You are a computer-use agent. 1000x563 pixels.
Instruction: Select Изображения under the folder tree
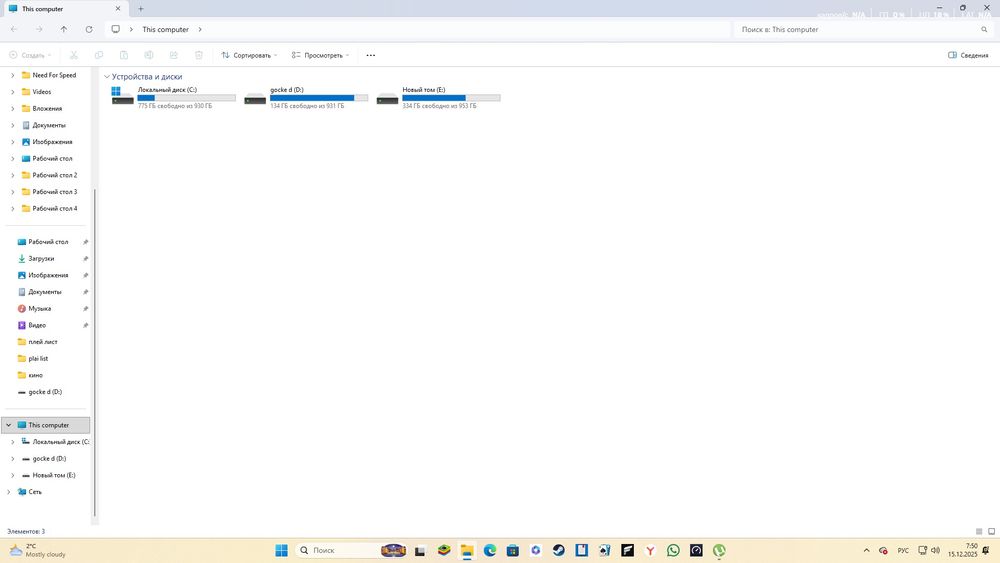coord(52,142)
